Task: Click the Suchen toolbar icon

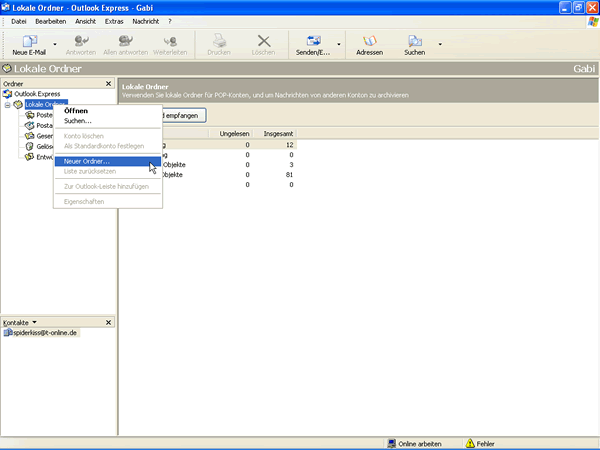Action: coord(414,40)
